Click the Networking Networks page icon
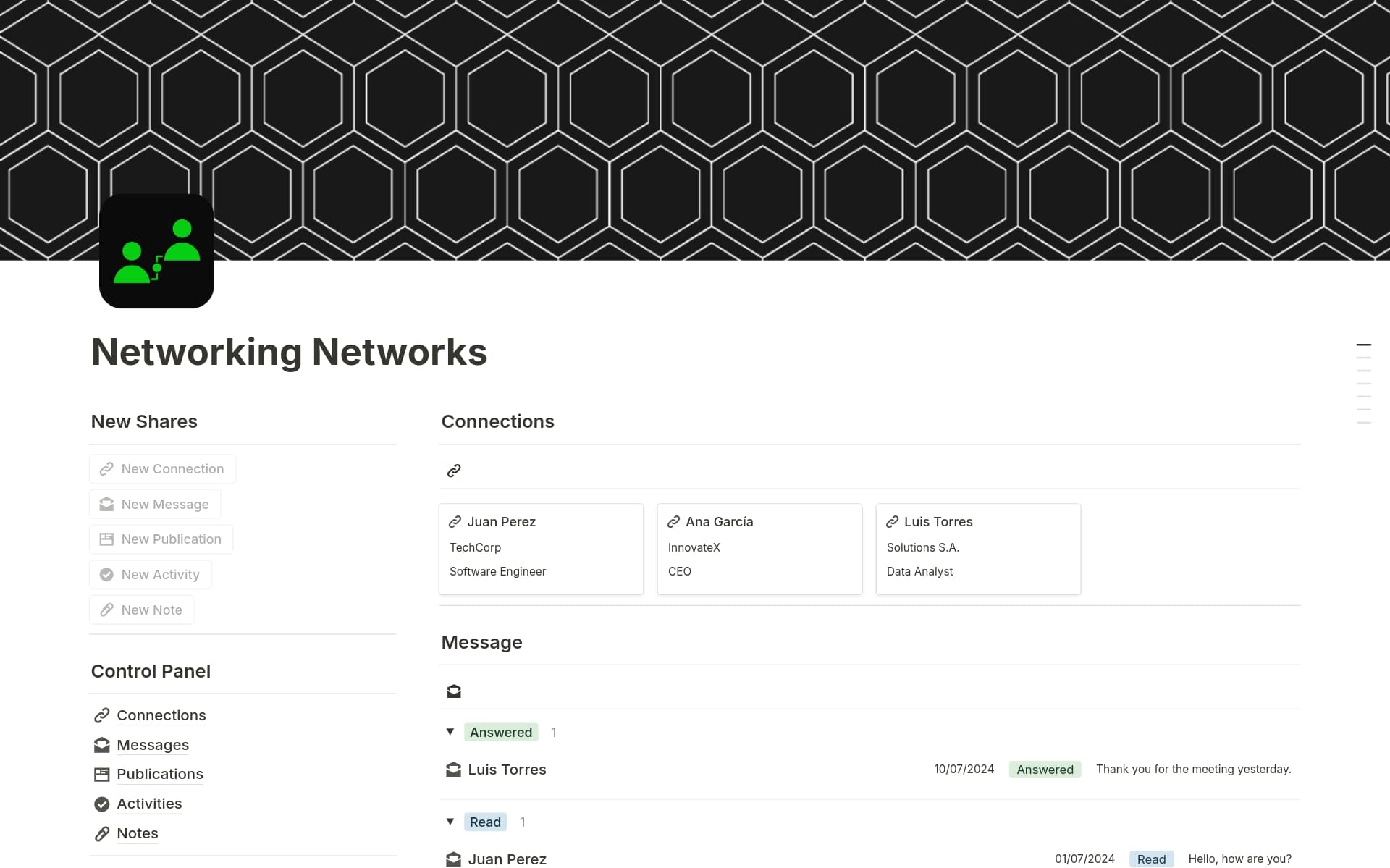This screenshot has height=868, width=1390. [156, 251]
